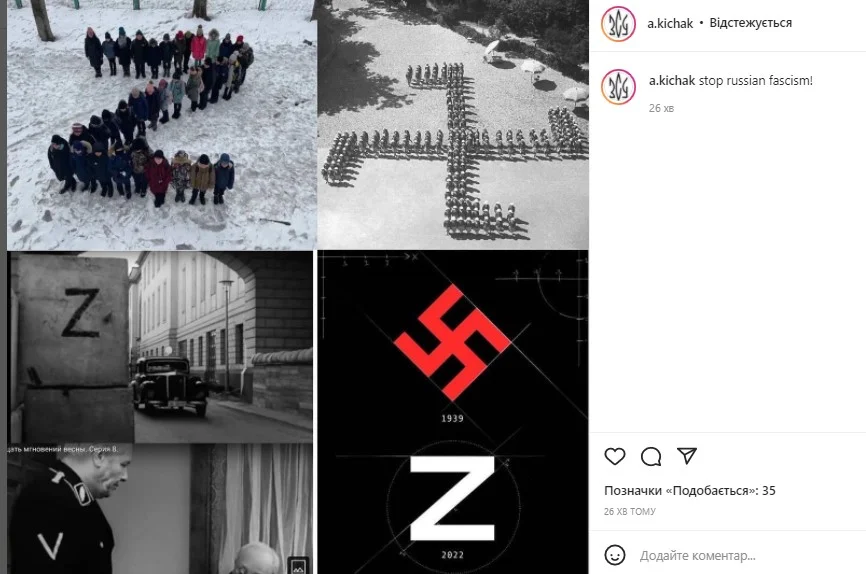Click the "26 ХВ ТОМУ" post timestamp
This screenshot has width=866, height=574.
tap(630, 512)
